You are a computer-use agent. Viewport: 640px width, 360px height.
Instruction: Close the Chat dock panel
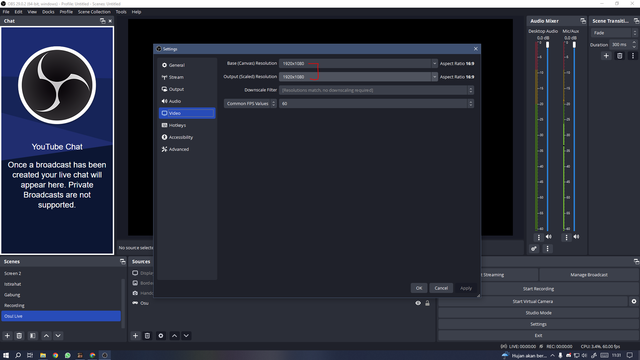tap(110, 21)
